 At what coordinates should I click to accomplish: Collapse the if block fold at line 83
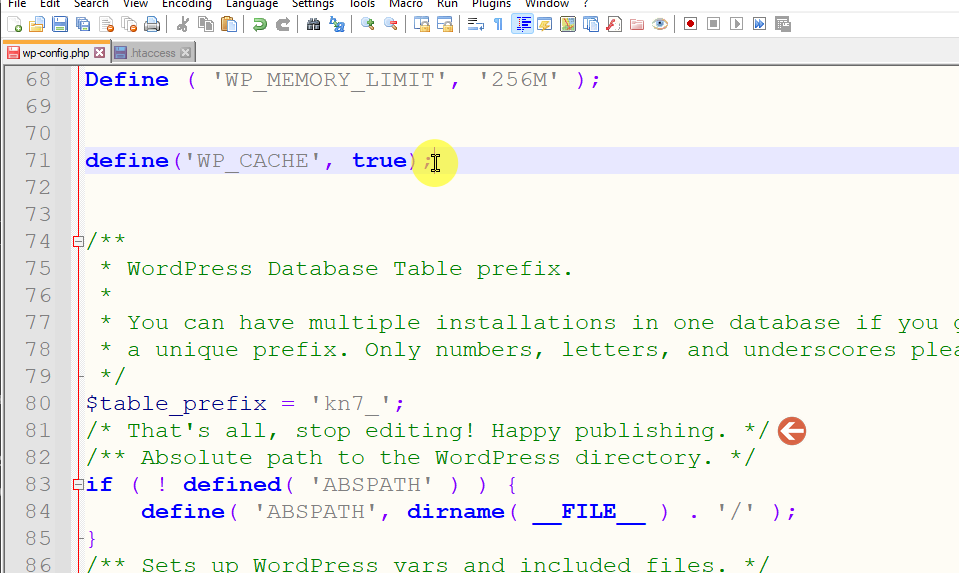click(78, 485)
